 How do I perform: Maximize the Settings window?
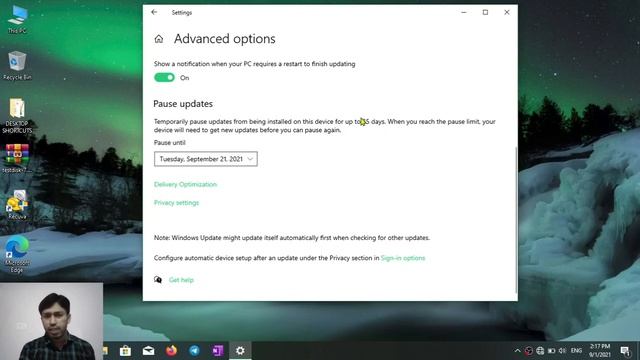point(485,12)
